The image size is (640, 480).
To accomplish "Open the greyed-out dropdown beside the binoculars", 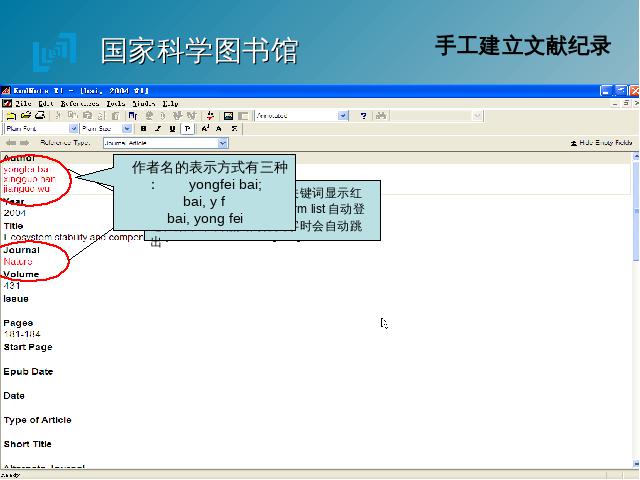I will 477,116.
